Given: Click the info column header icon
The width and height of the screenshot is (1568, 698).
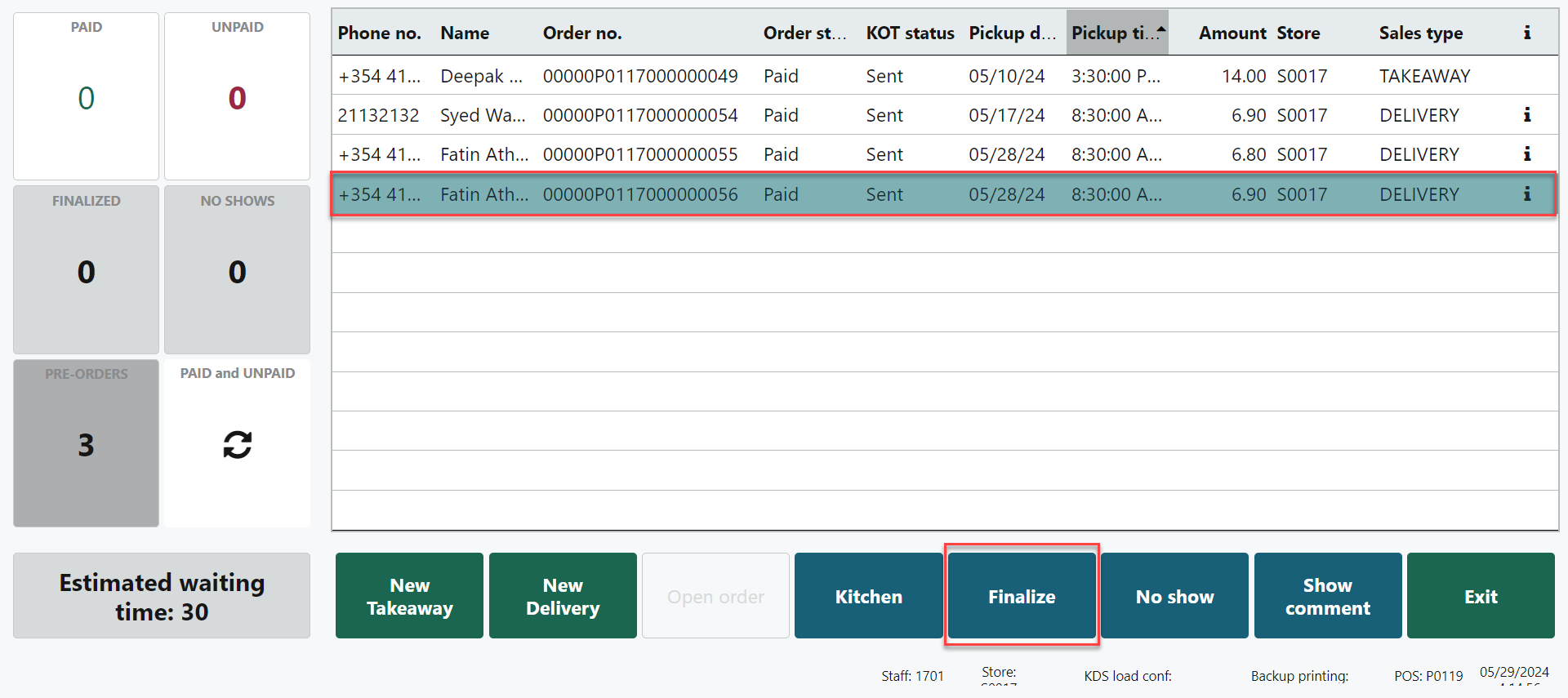Looking at the screenshot, I should (x=1526, y=33).
